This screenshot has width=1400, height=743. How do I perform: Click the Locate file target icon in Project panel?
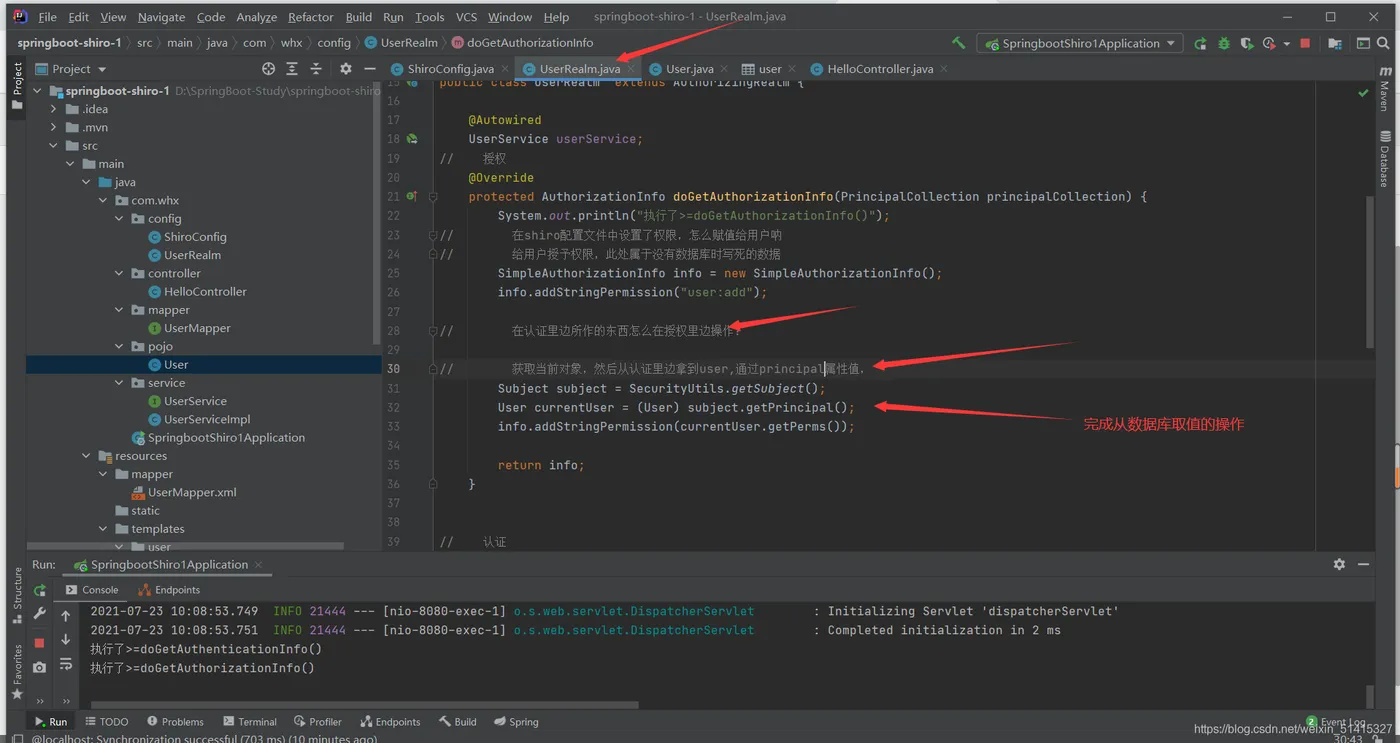[x=268, y=69]
